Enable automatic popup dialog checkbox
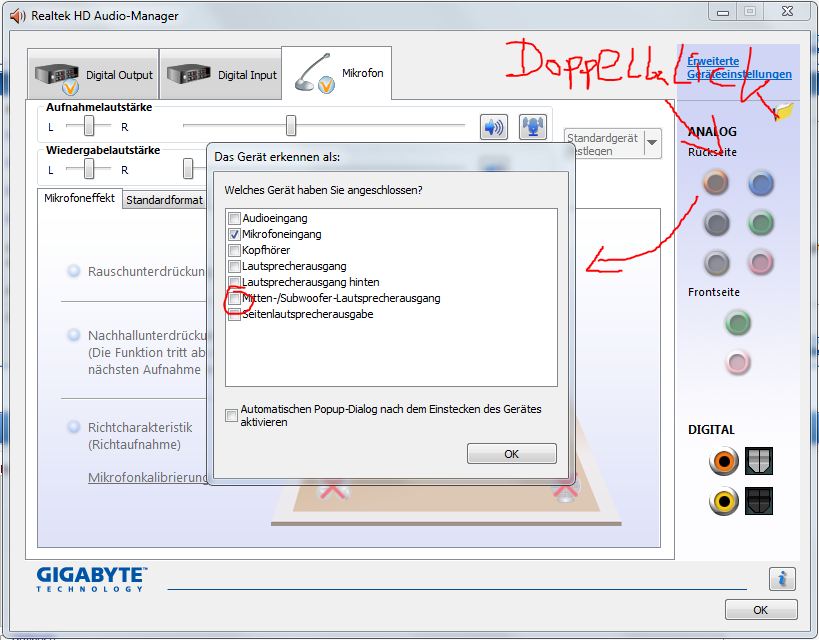Image resolution: width=819 pixels, height=640 pixels. (231, 415)
